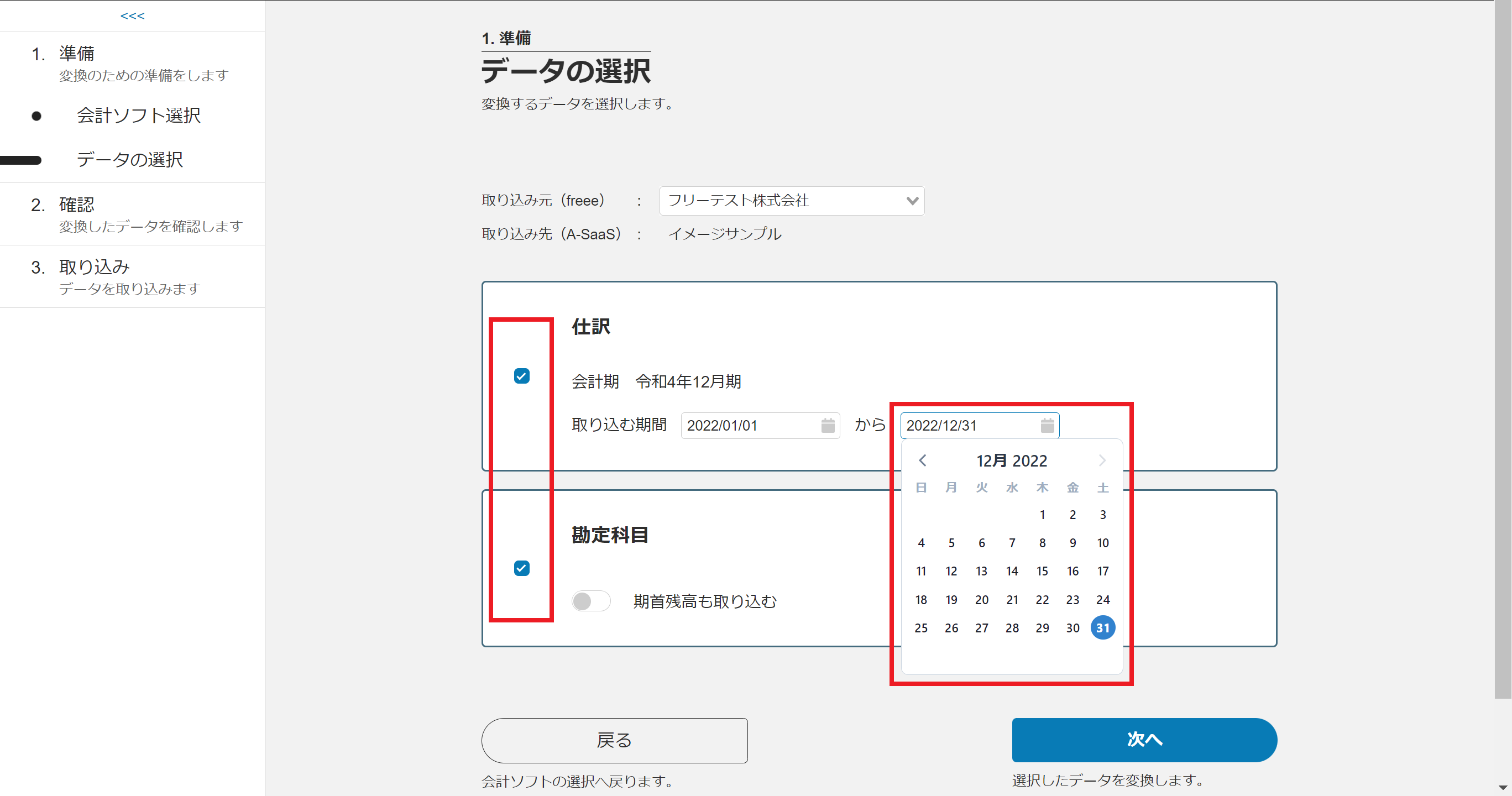The width and height of the screenshot is (1512, 796).
Task: Select December 24 in the calendar
Action: [1103, 600]
